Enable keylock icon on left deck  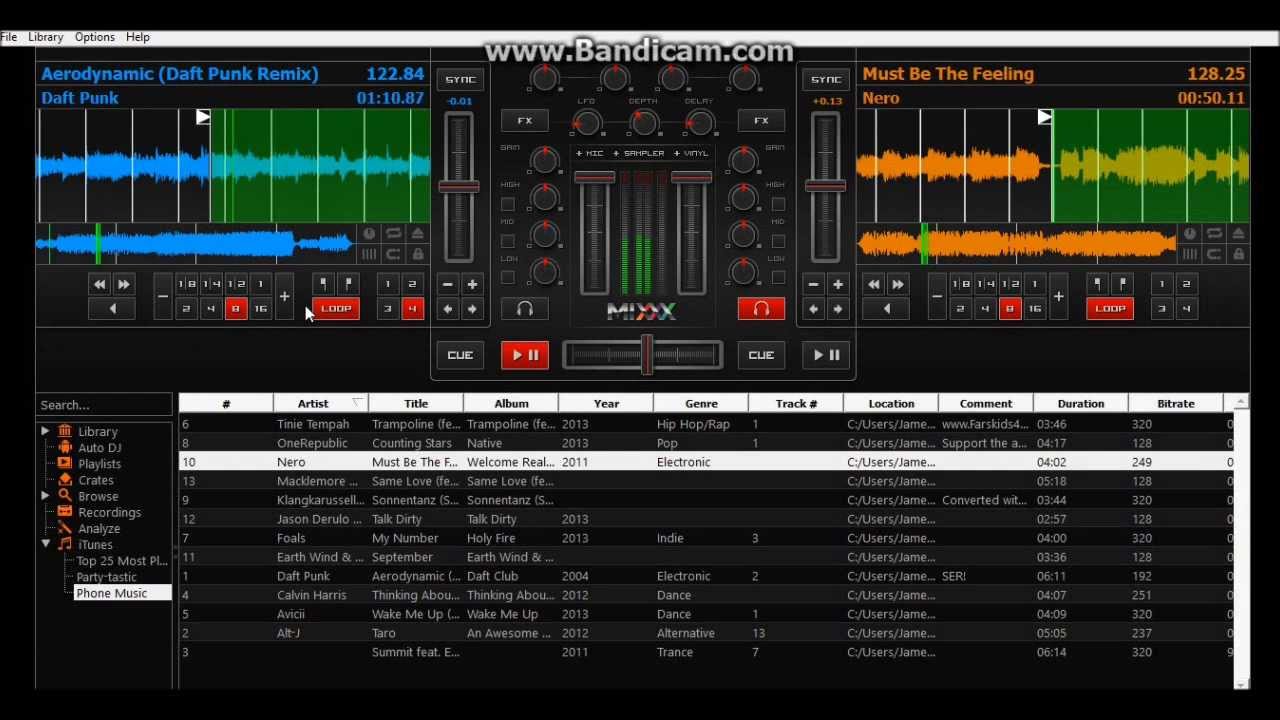pos(417,254)
